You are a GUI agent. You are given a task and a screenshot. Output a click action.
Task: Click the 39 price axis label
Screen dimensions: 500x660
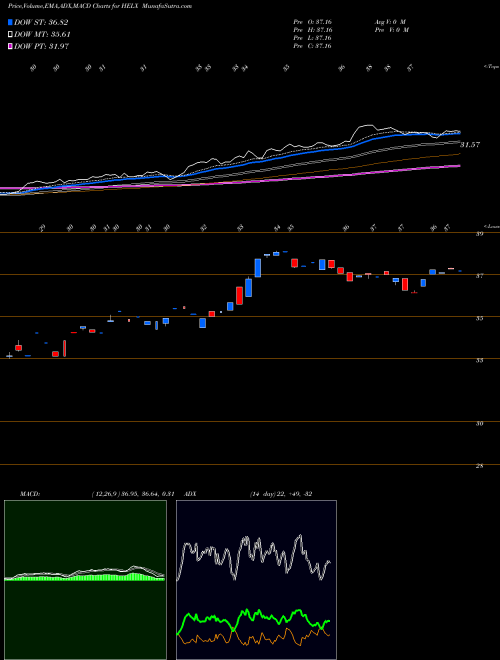pyautogui.click(x=479, y=234)
